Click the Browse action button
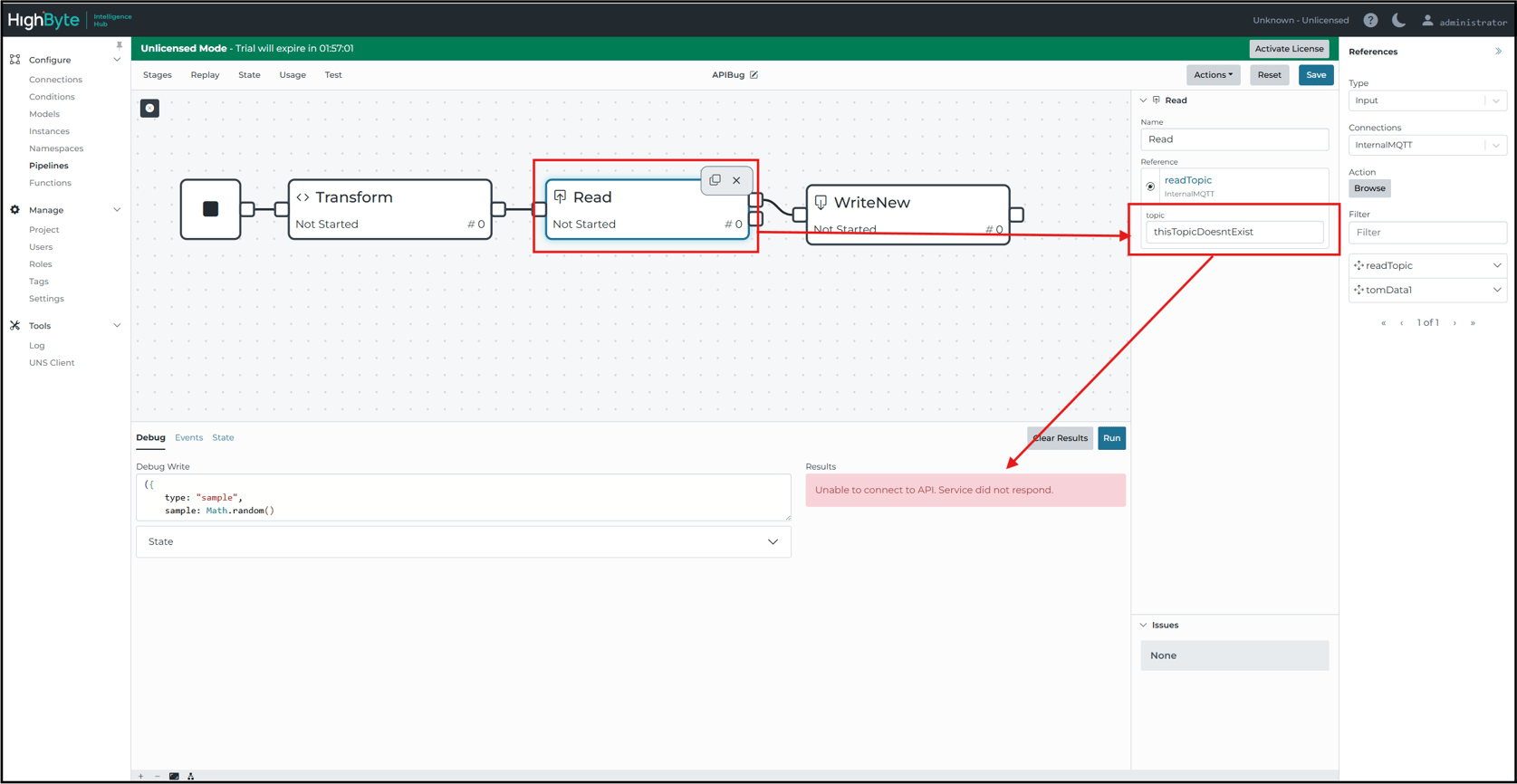Screen dimensions: 1517x784 [1369, 188]
